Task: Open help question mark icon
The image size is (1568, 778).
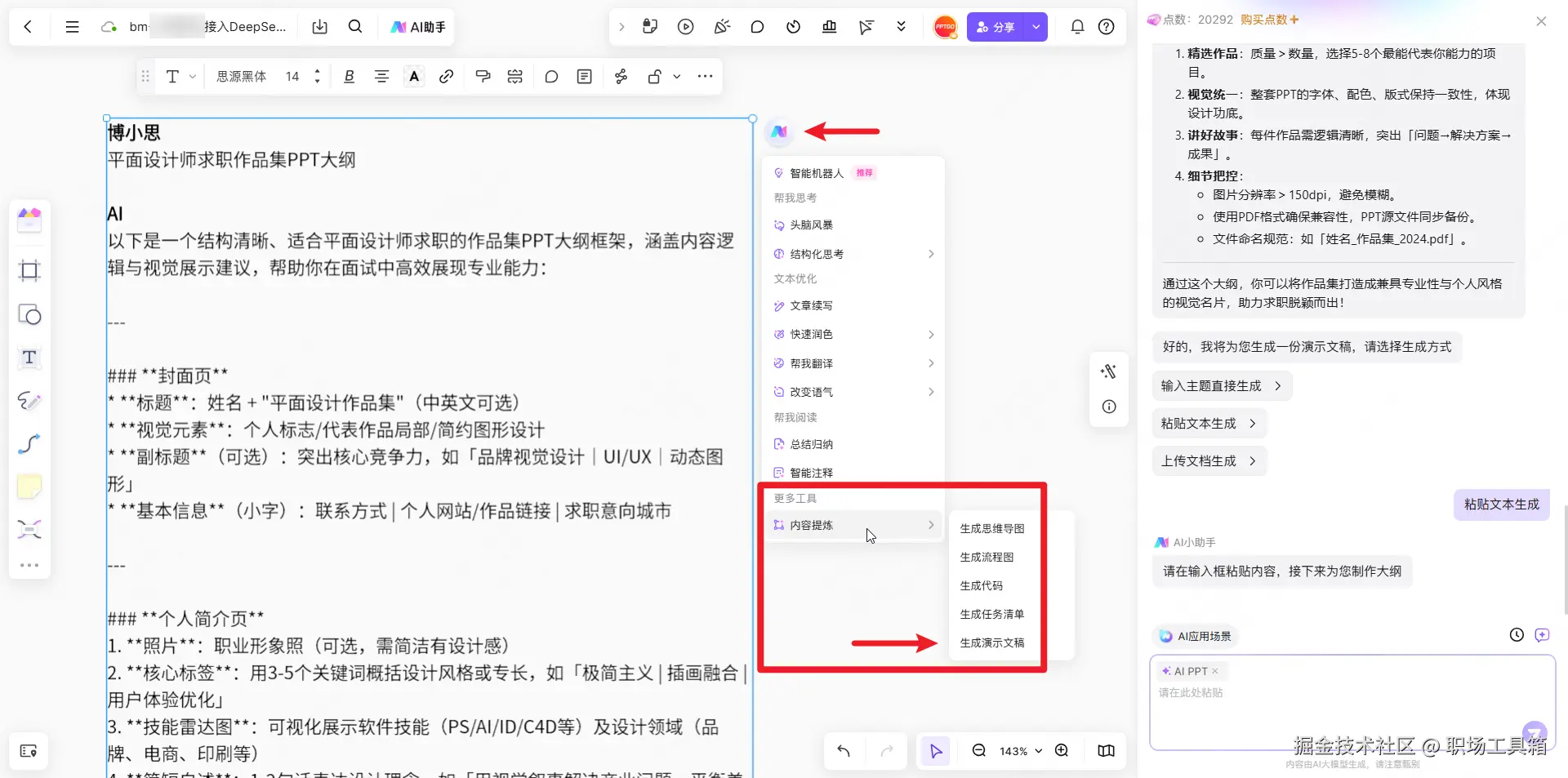Action: 1106,27
